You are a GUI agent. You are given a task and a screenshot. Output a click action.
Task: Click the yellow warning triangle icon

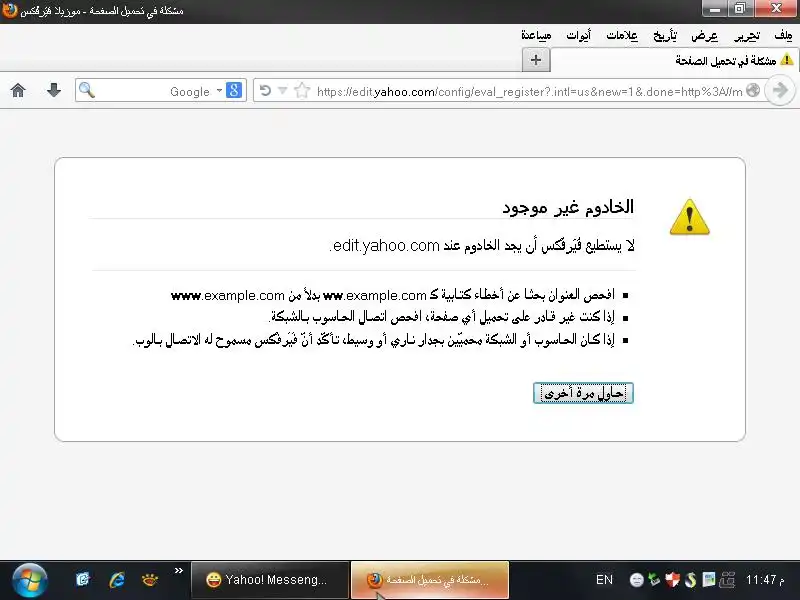(689, 217)
